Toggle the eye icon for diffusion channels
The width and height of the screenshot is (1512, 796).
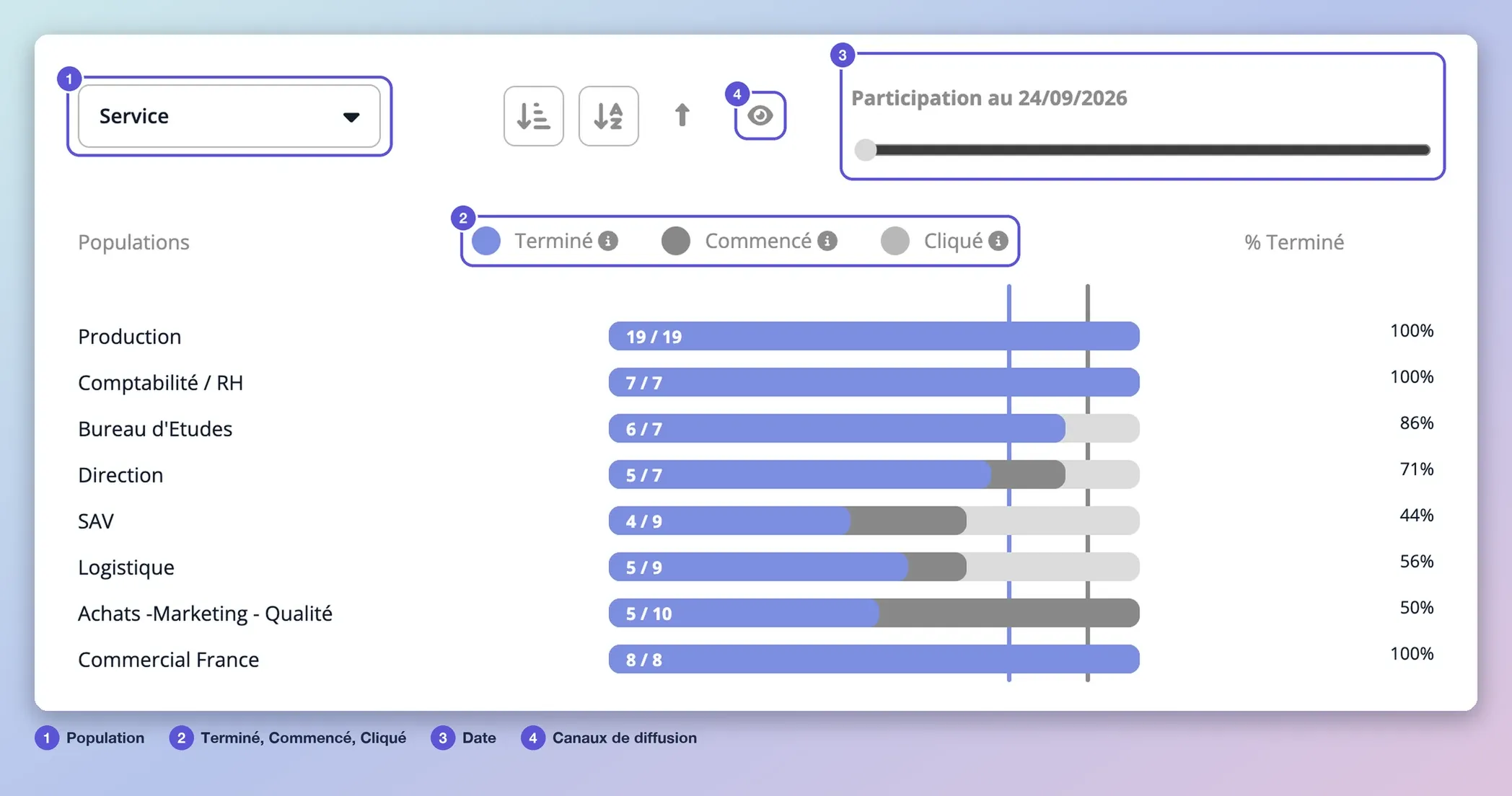[760, 115]
